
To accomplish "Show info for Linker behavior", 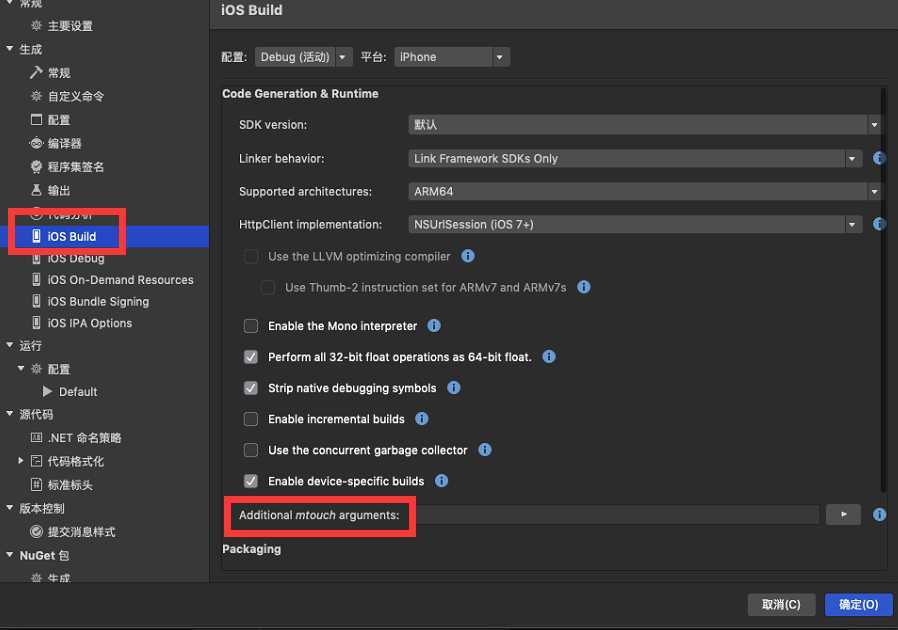I will [879, 158].
